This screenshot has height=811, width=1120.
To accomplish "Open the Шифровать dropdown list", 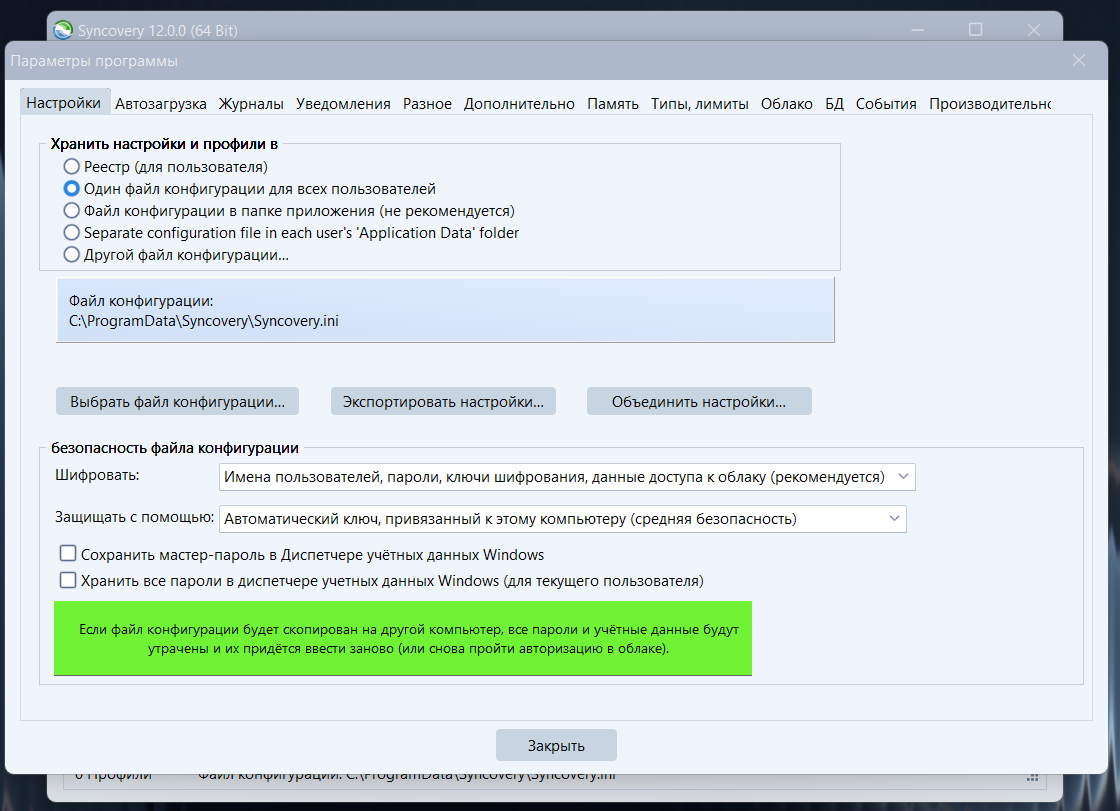I will click(566, 477).
